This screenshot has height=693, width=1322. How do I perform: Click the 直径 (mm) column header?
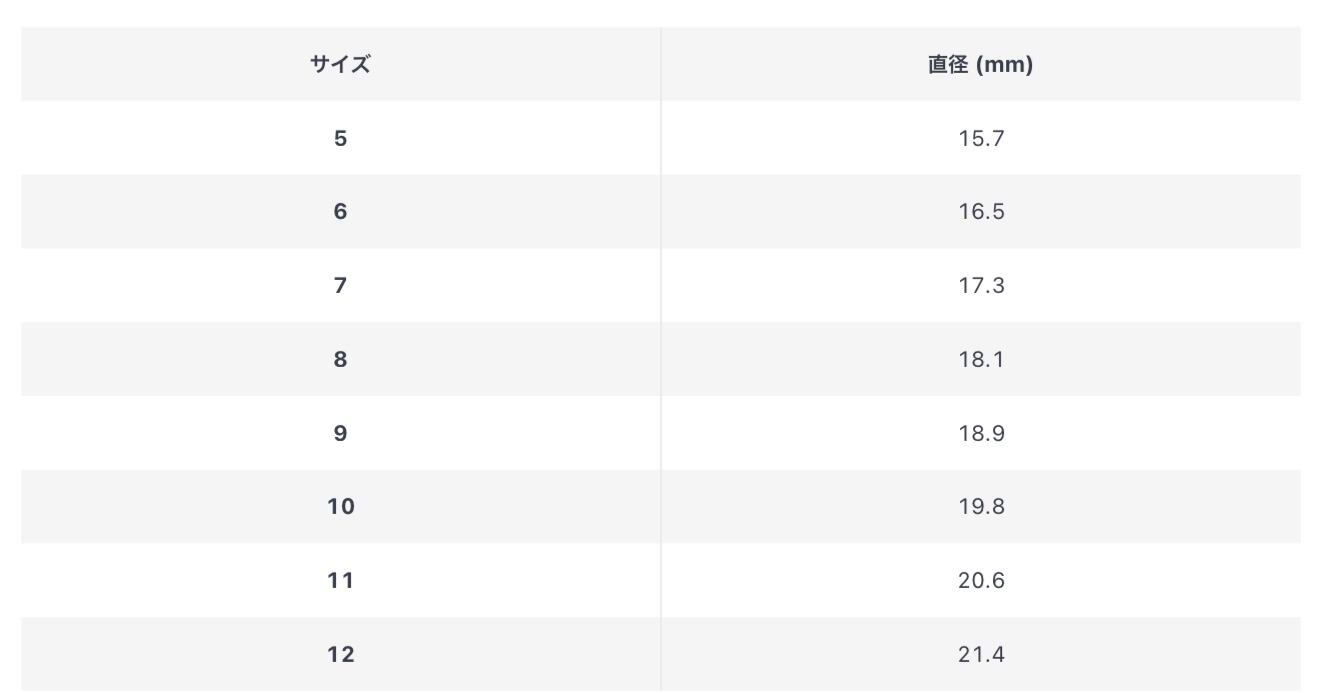pos(980,65)
